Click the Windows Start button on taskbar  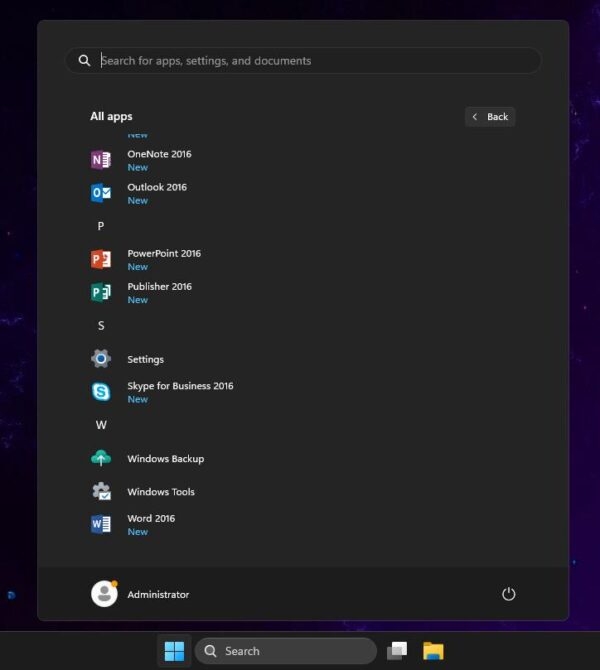tap(174, 651)
